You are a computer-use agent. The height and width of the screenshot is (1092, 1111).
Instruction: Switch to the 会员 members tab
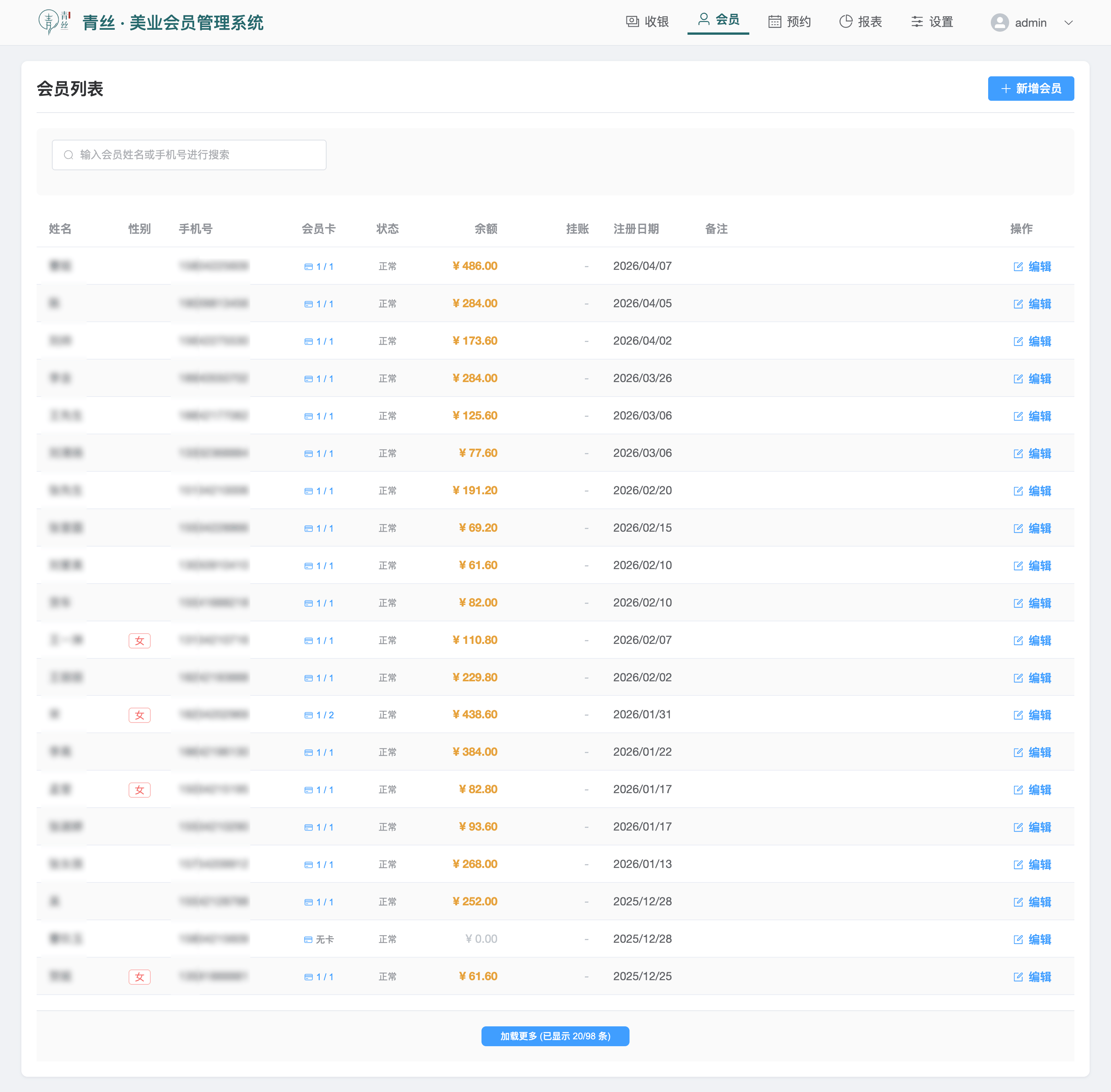click(718, 20)
